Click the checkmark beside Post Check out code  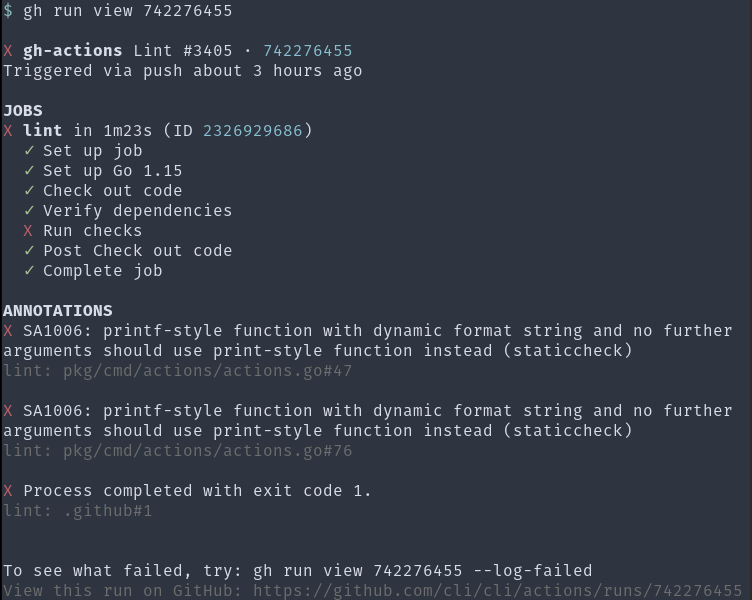tap(29, 251)
